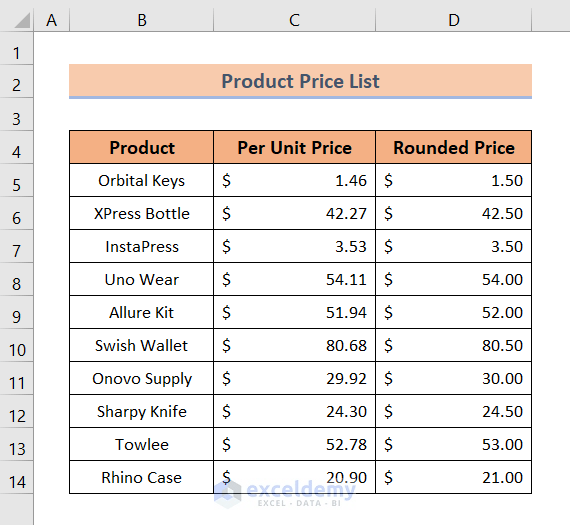
Task: Select row 9 header
Action: [16, 312]
